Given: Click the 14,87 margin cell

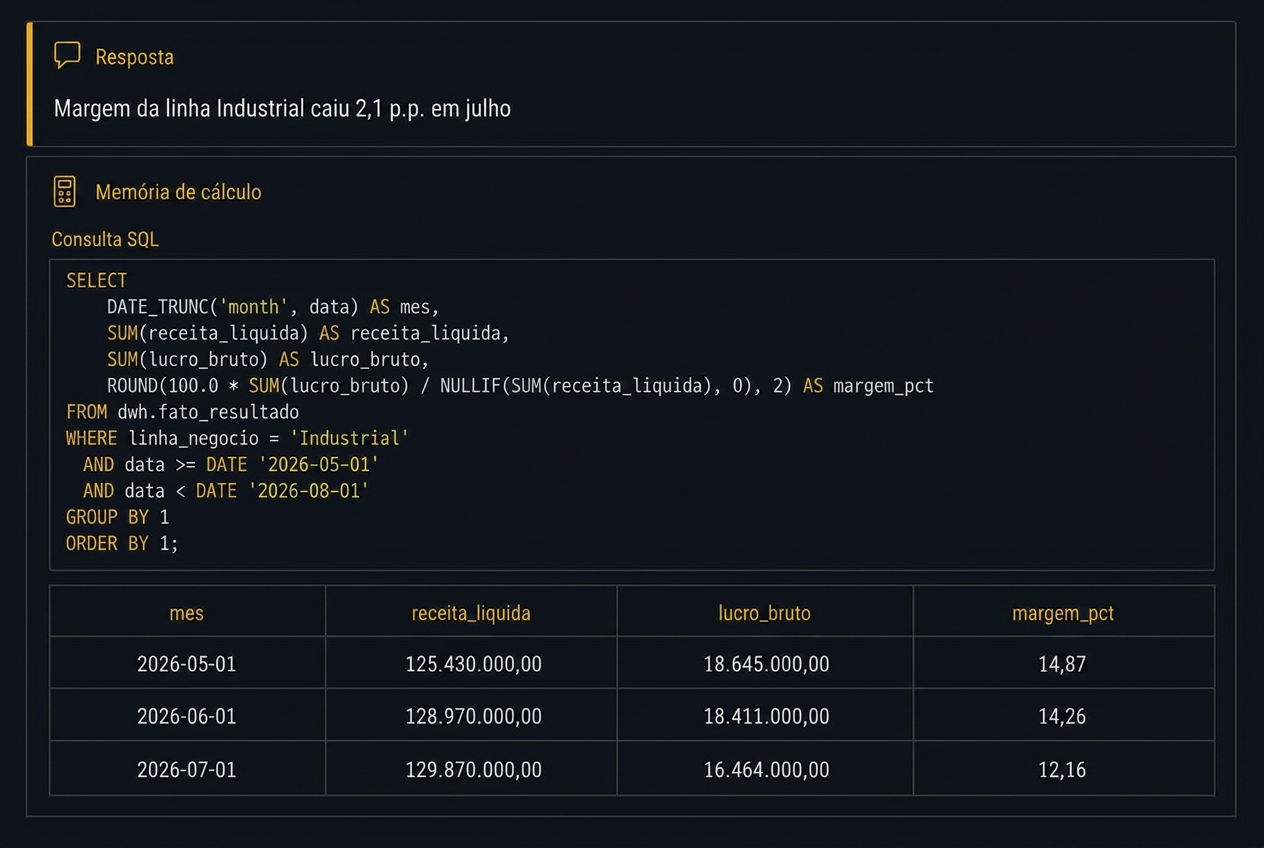Looking at the screenshot, I should point(1063,663).
